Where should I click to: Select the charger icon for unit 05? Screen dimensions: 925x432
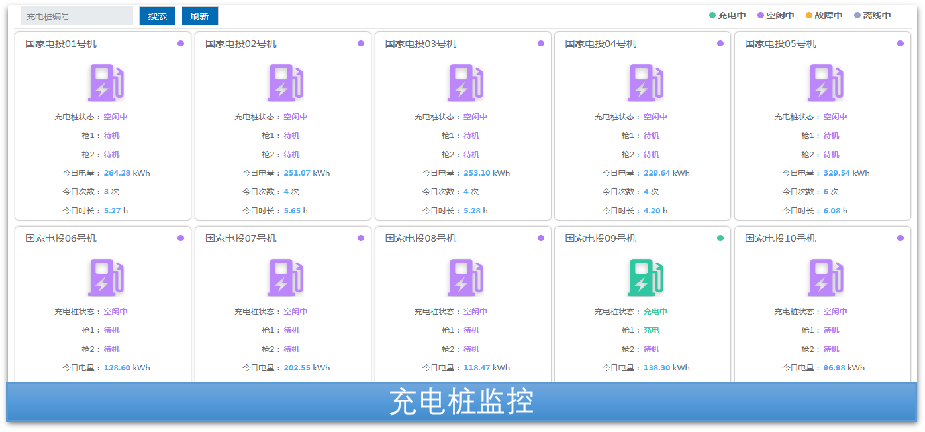(825, 83)
